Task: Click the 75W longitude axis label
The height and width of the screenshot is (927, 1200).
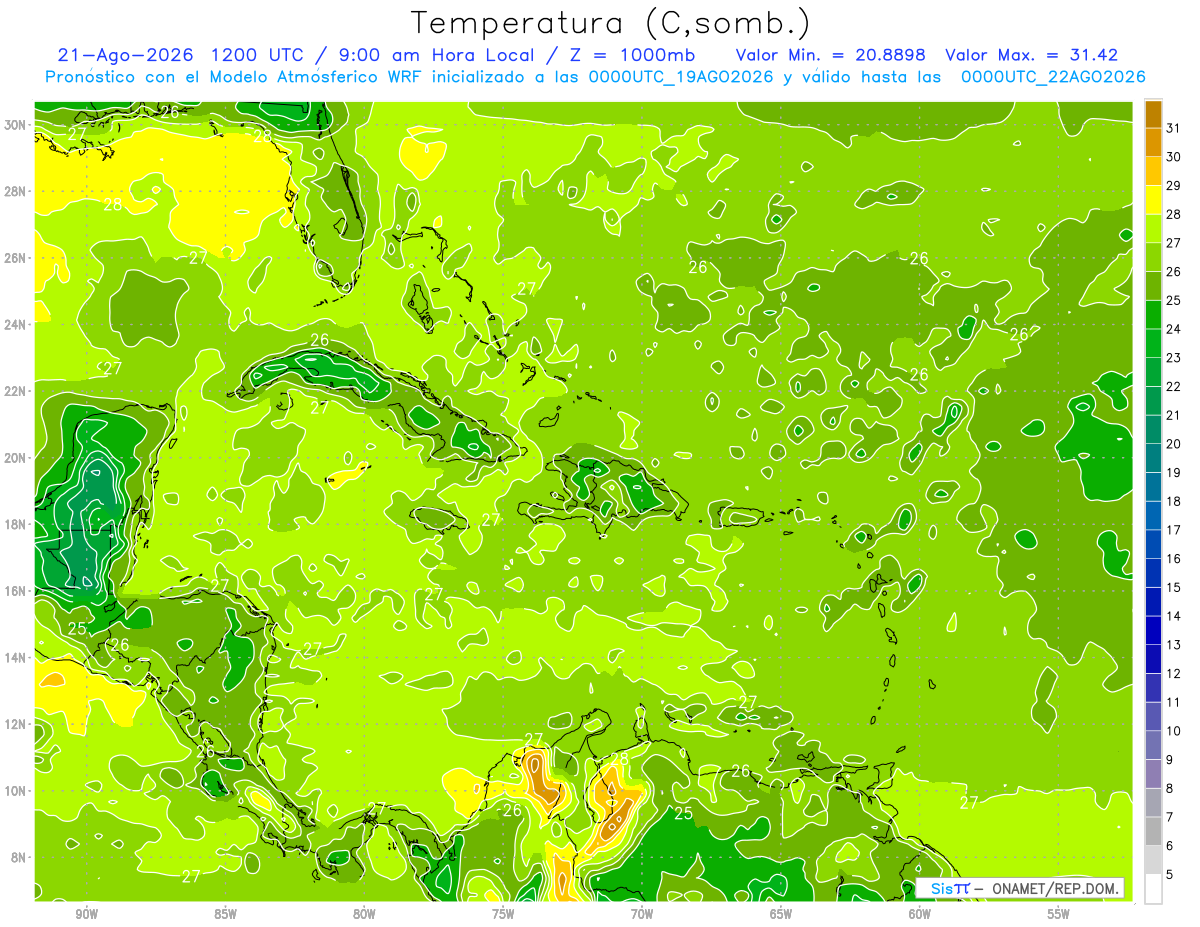Action: (x=503, y=914)
